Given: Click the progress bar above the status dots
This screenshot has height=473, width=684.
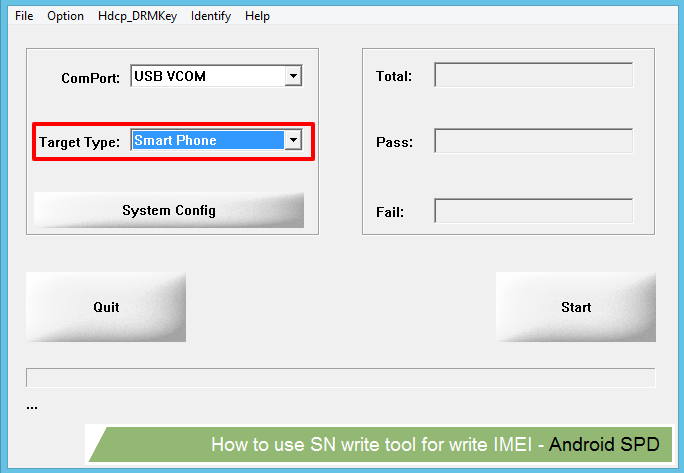Looking at the screenshot, I should pyautogui.click(x=341, y=378).
